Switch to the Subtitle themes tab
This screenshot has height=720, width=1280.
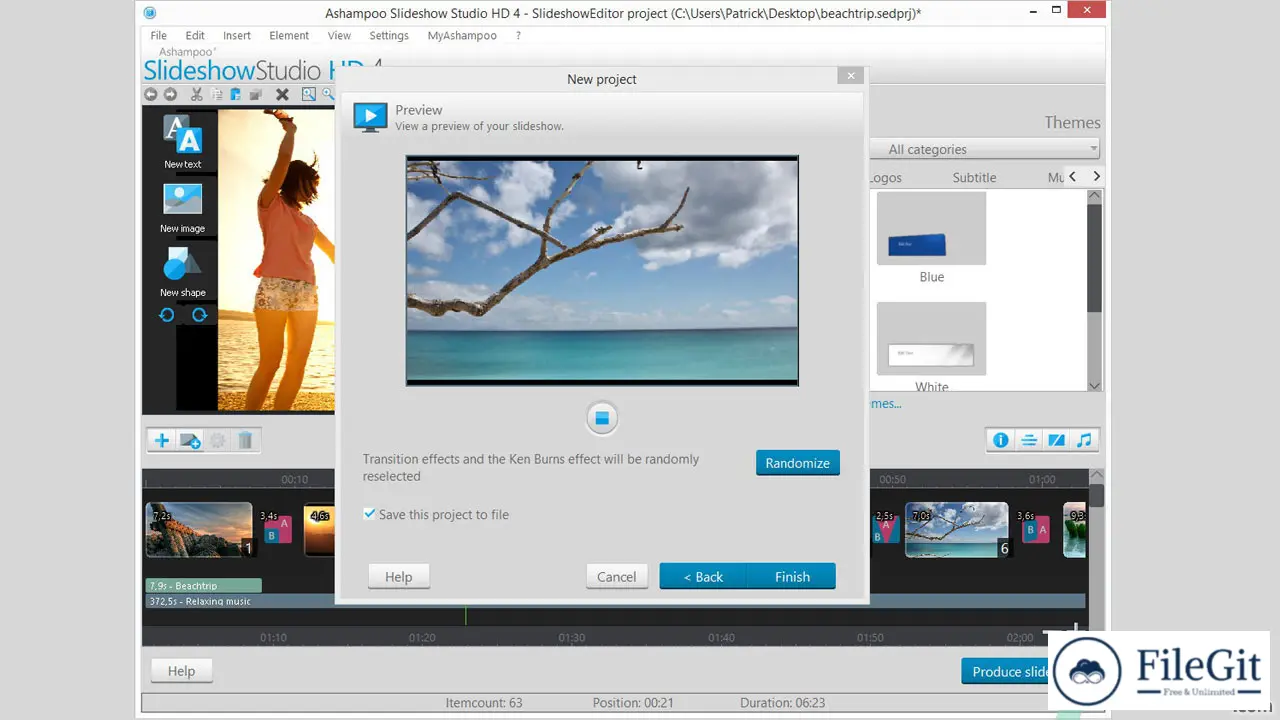click(x=974, y=177)
